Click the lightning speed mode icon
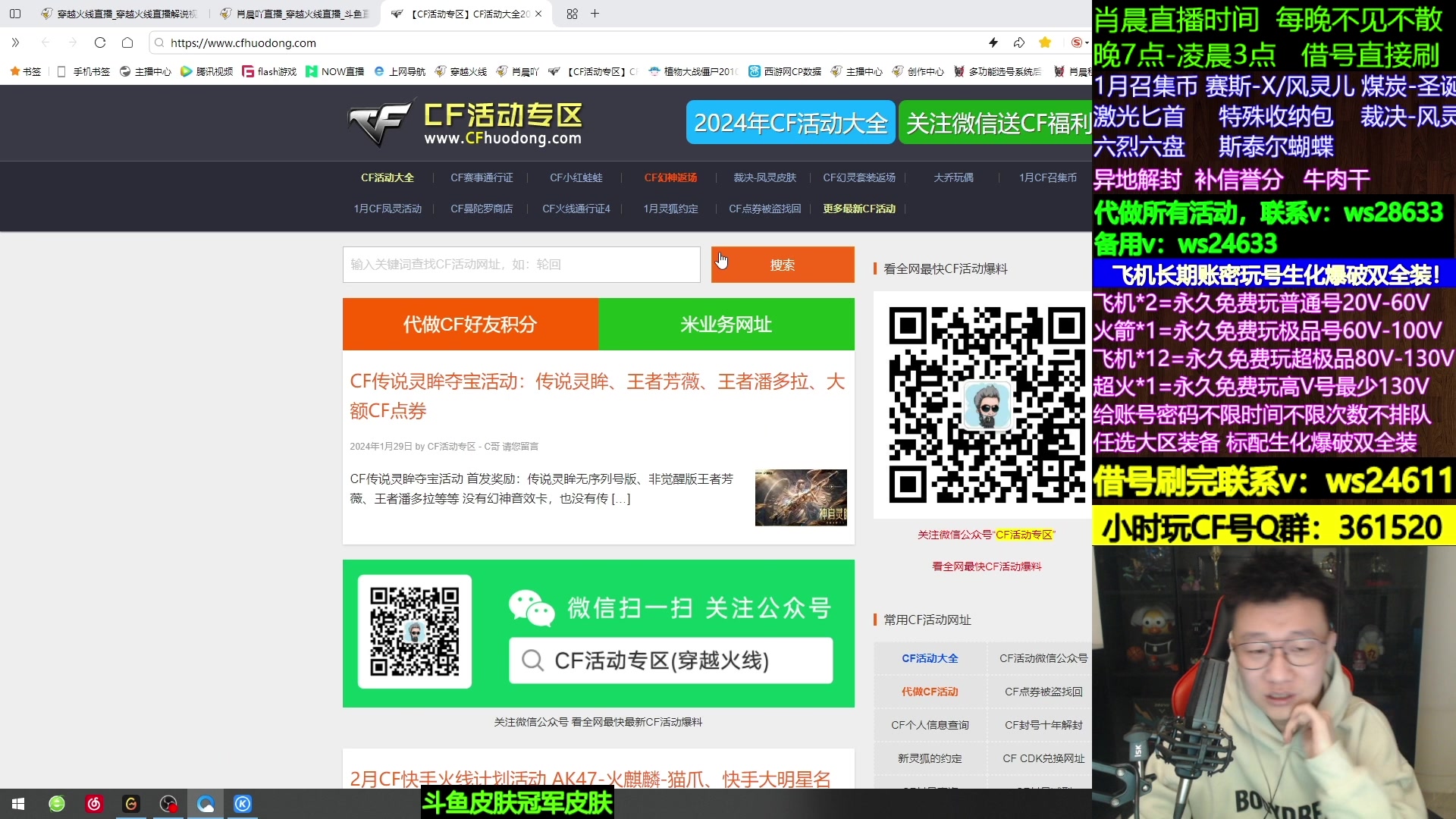 993,42
